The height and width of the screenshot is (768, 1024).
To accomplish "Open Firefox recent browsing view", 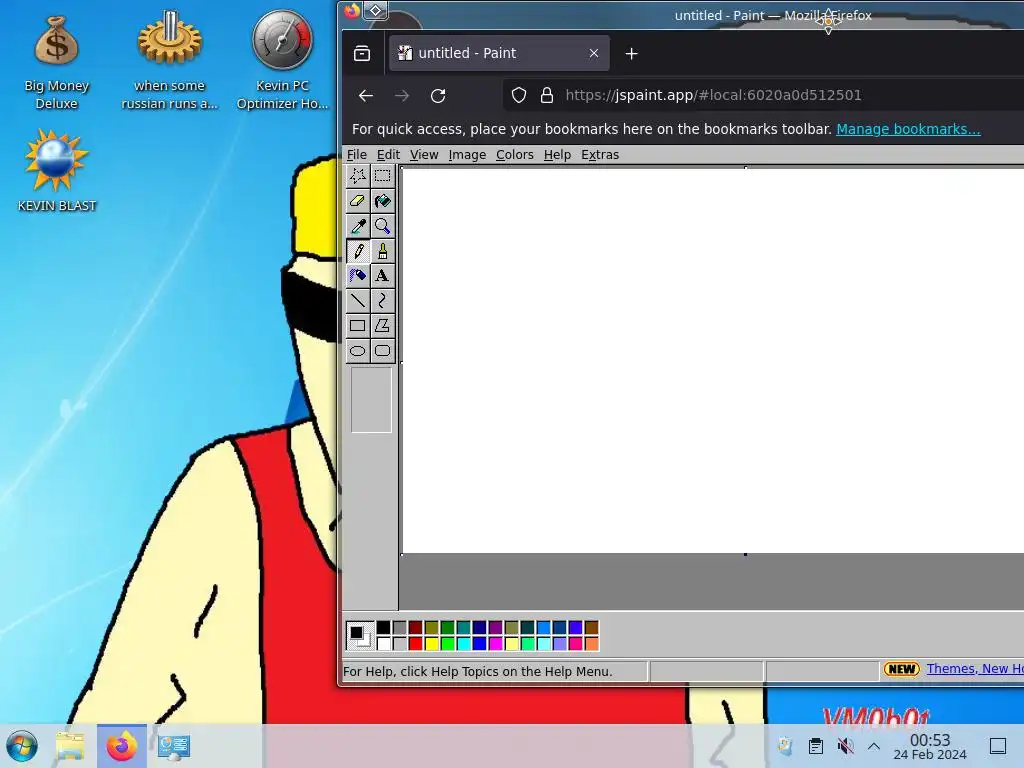I will tap(362, 54).
